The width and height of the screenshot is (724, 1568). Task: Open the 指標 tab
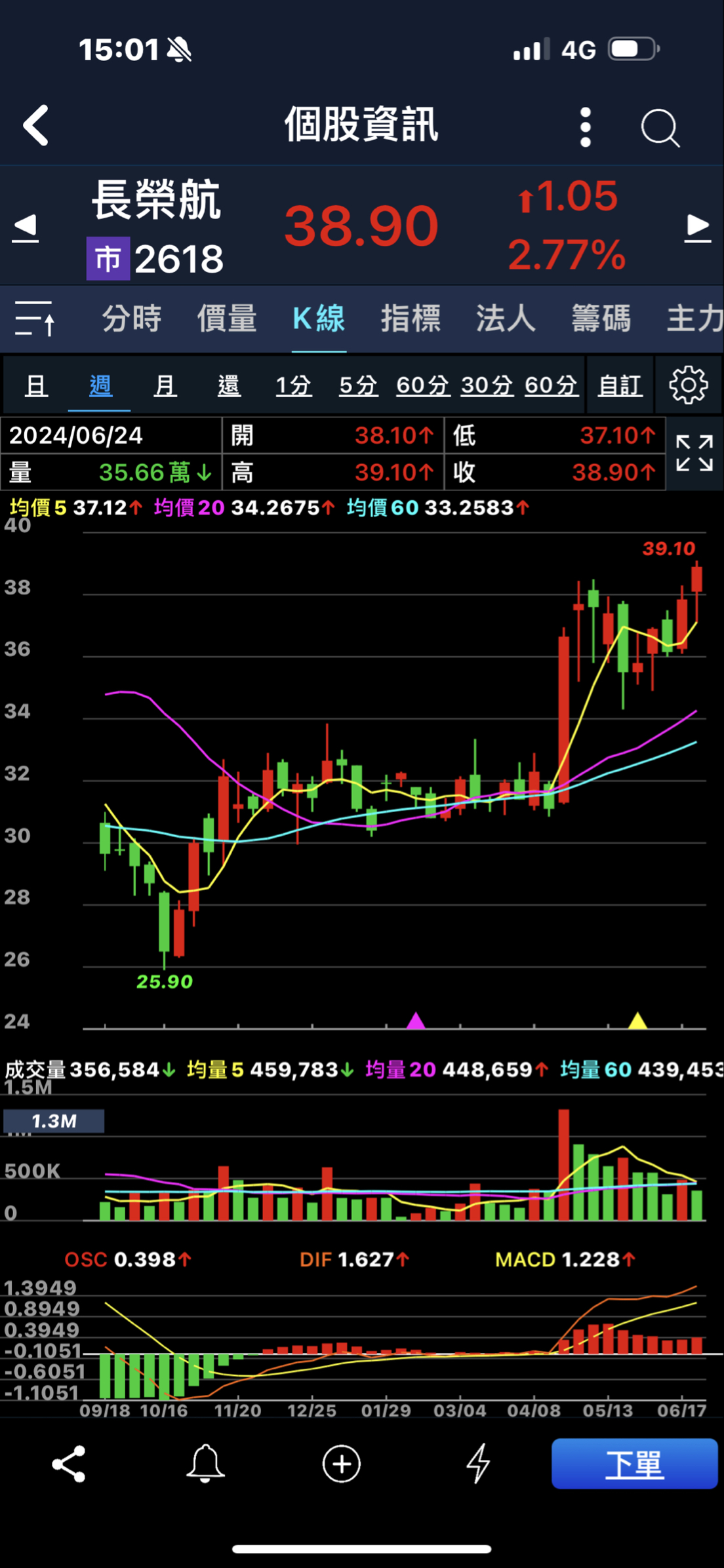pyautogui.click(x=411, y=319)
